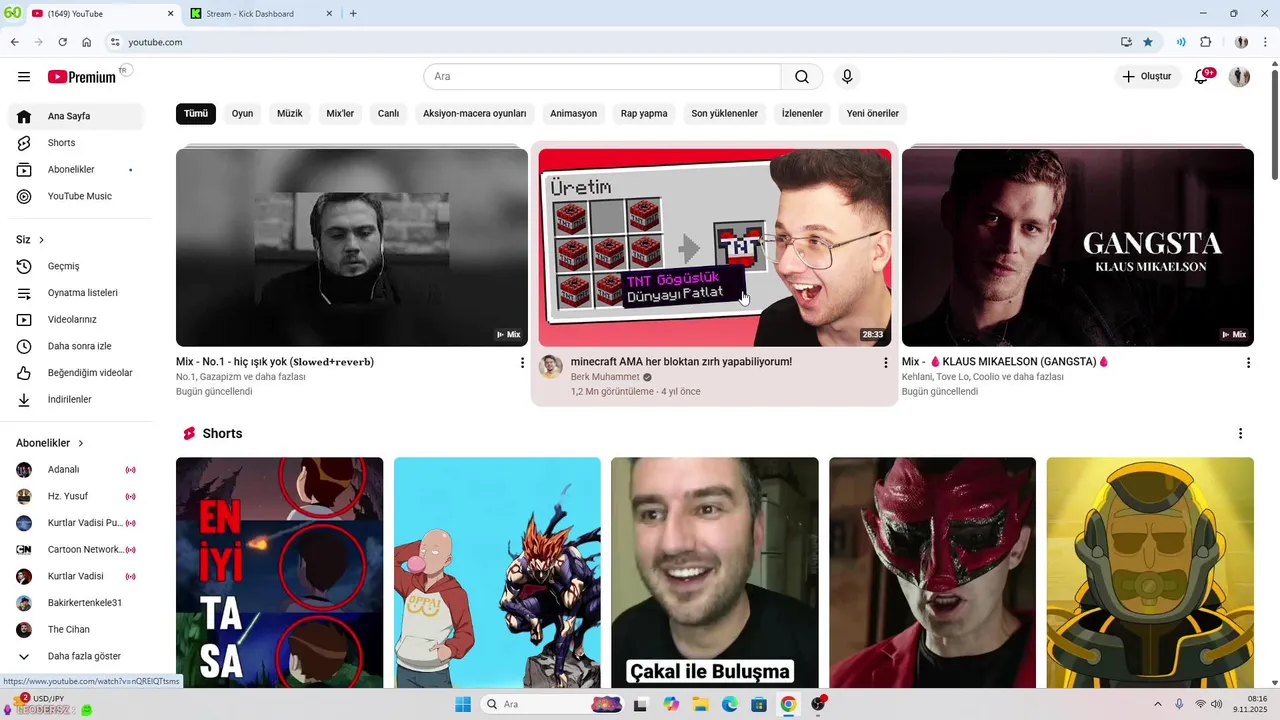Open Oynatma listeleri in sidebar

(x=76, y=293)
